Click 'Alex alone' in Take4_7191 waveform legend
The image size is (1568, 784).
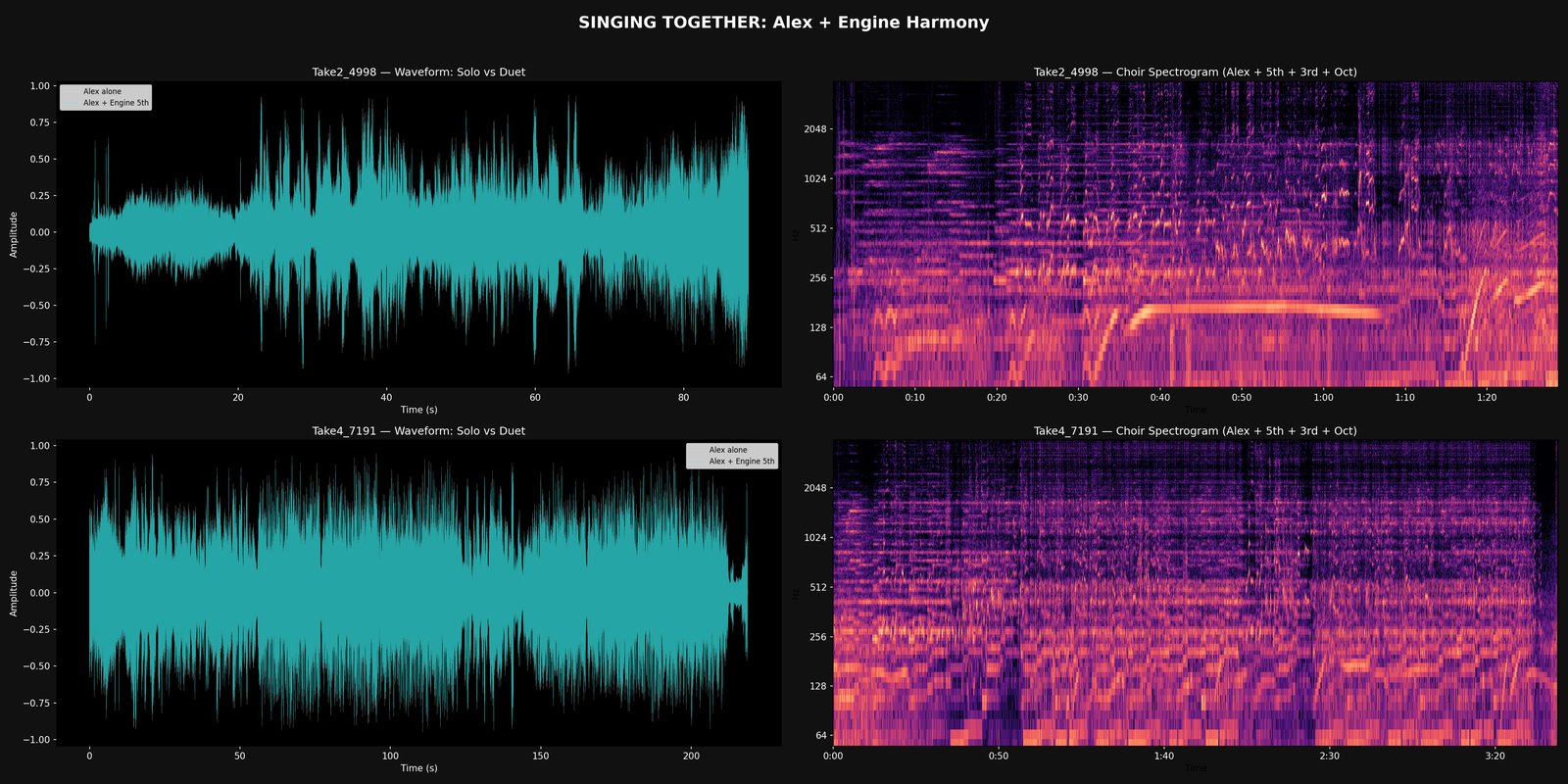pos(728,450)
